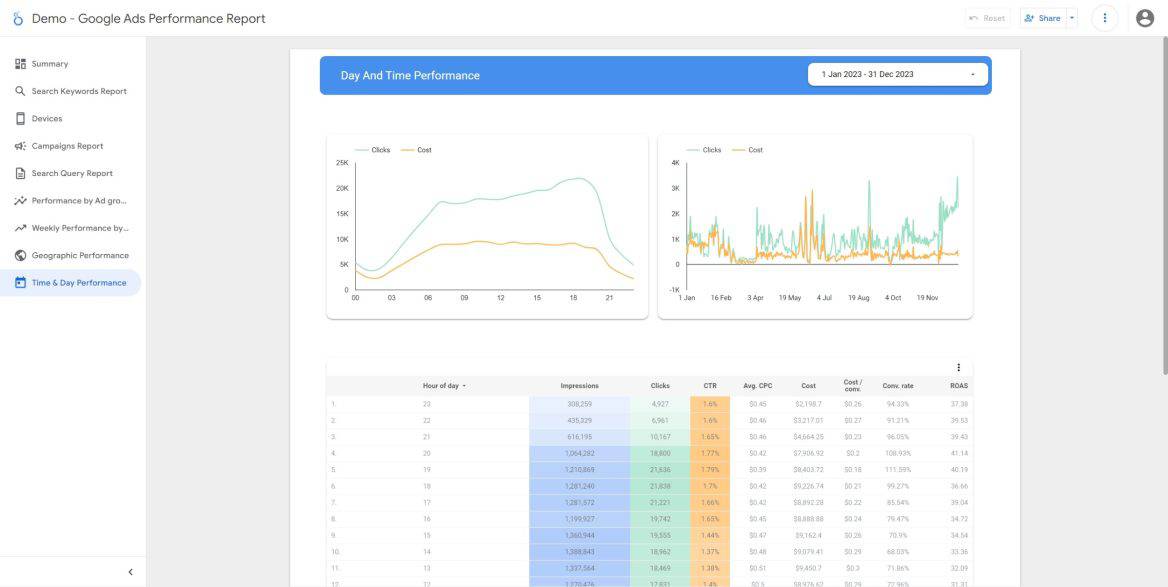This screenshot has height=587, width=1168.
Task: Collapse the left navigation sidebar
Action: 130,572
